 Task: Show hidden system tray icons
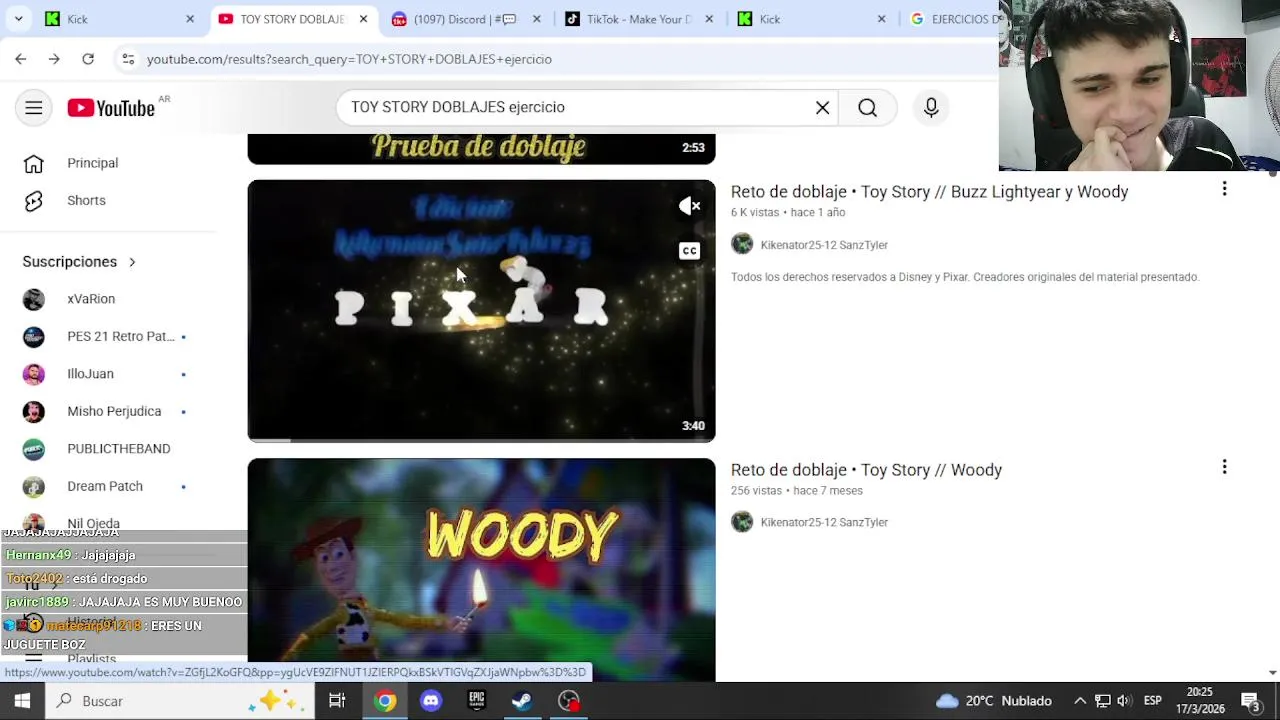[x=1080, y=701]
